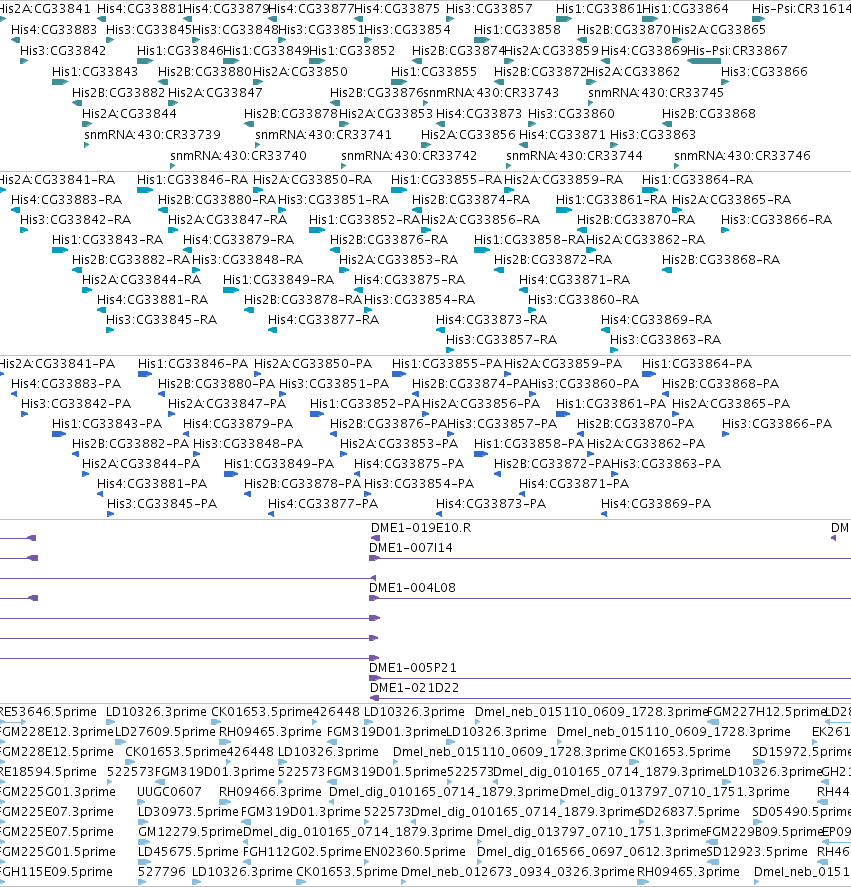Click the His2A:CG33847-PA protein label
Viewport: 851px width, 887px height.
(227, 404)
